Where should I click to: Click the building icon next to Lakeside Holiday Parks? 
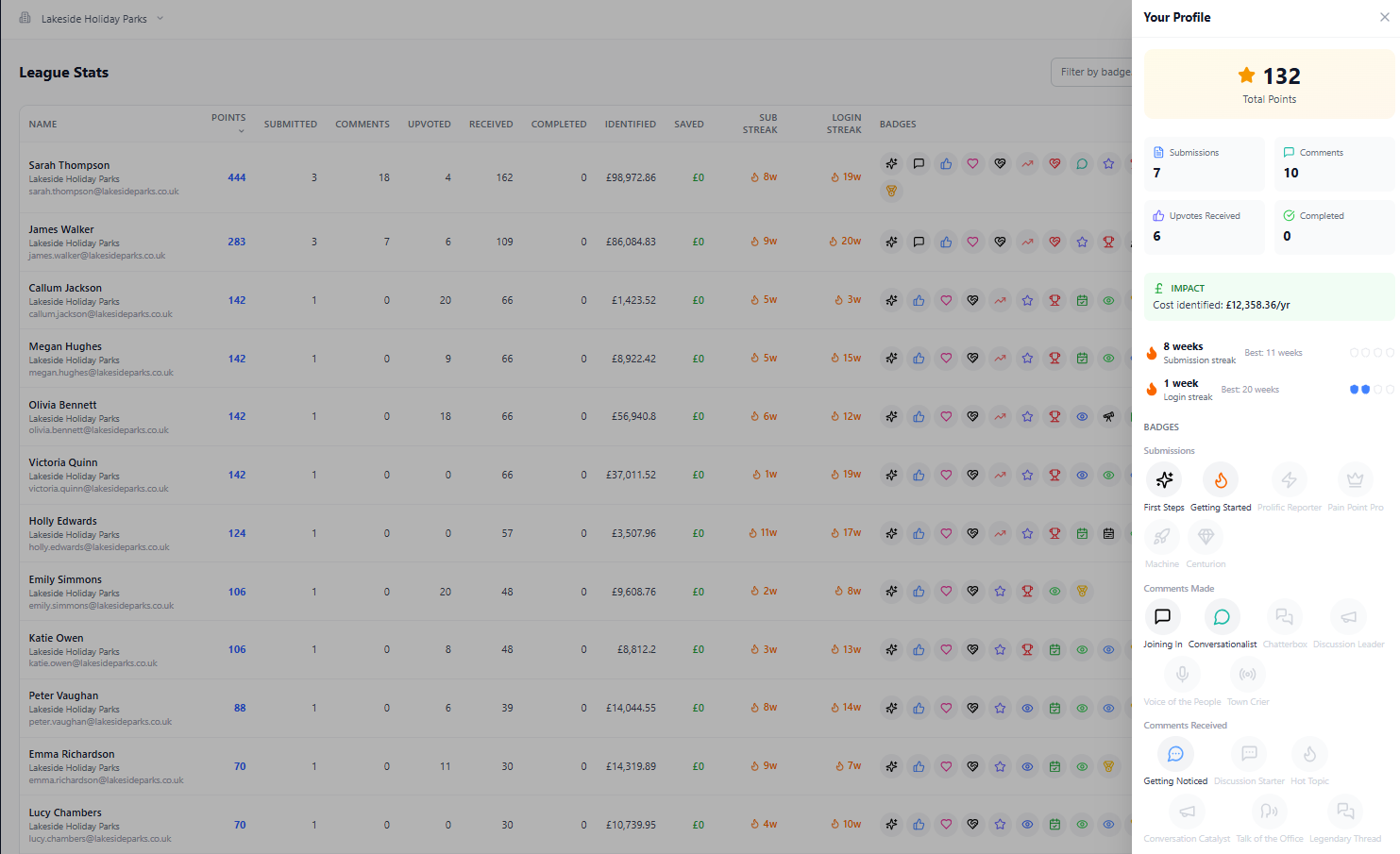[24, 17]
